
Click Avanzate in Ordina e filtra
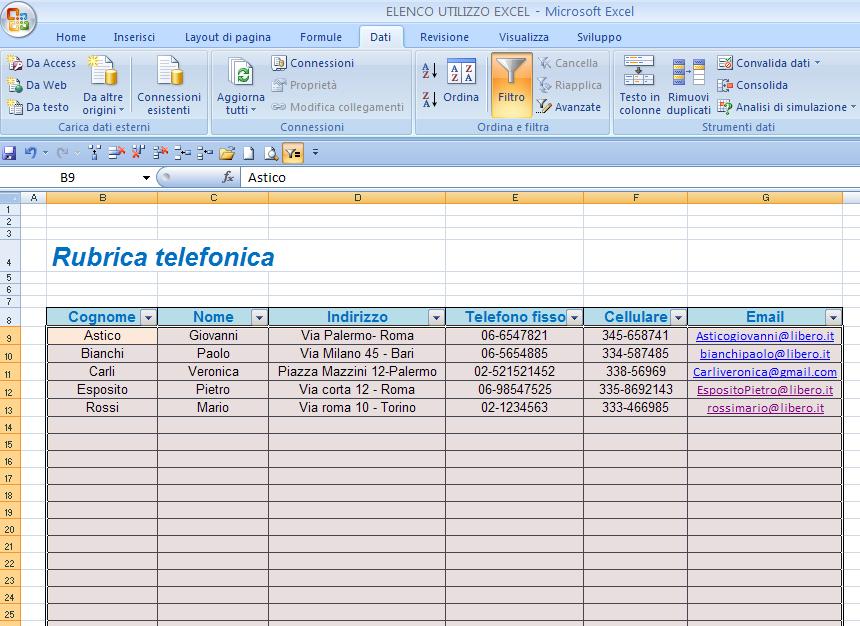573,107
